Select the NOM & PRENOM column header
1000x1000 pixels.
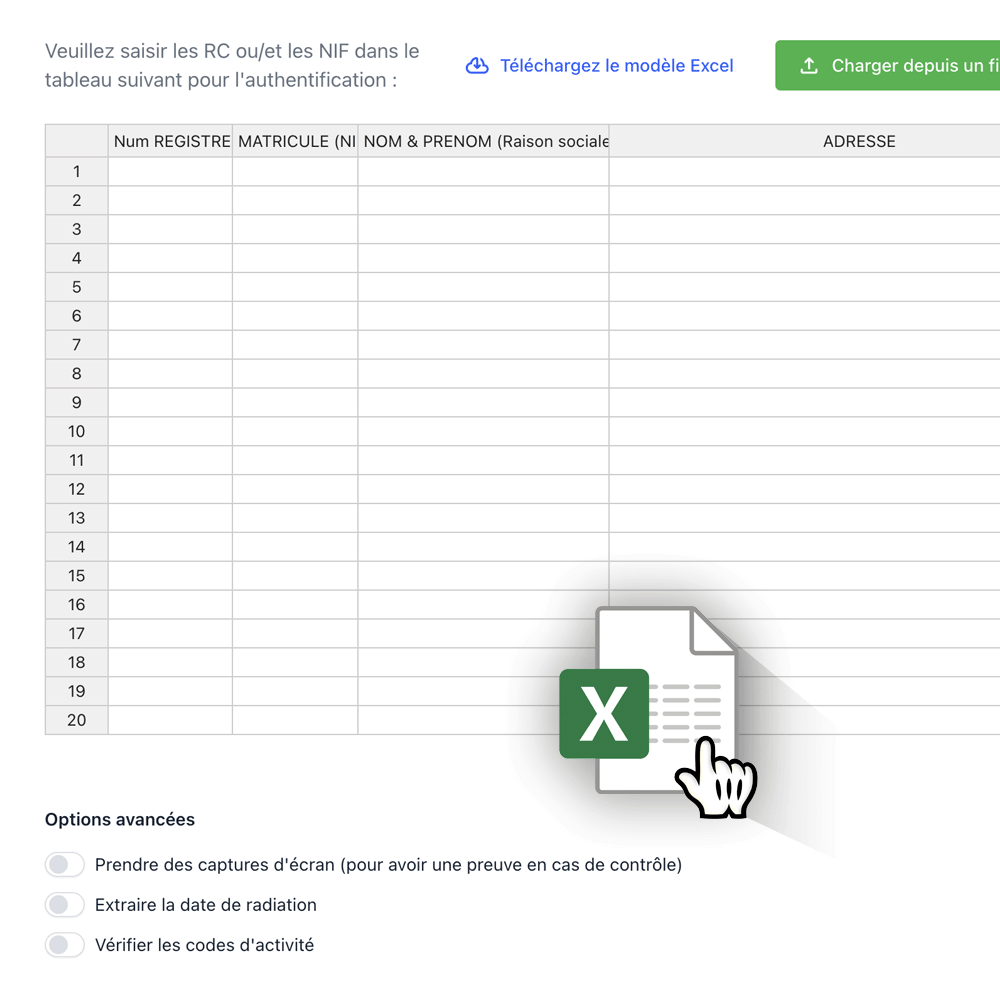(x=483, y=141)
